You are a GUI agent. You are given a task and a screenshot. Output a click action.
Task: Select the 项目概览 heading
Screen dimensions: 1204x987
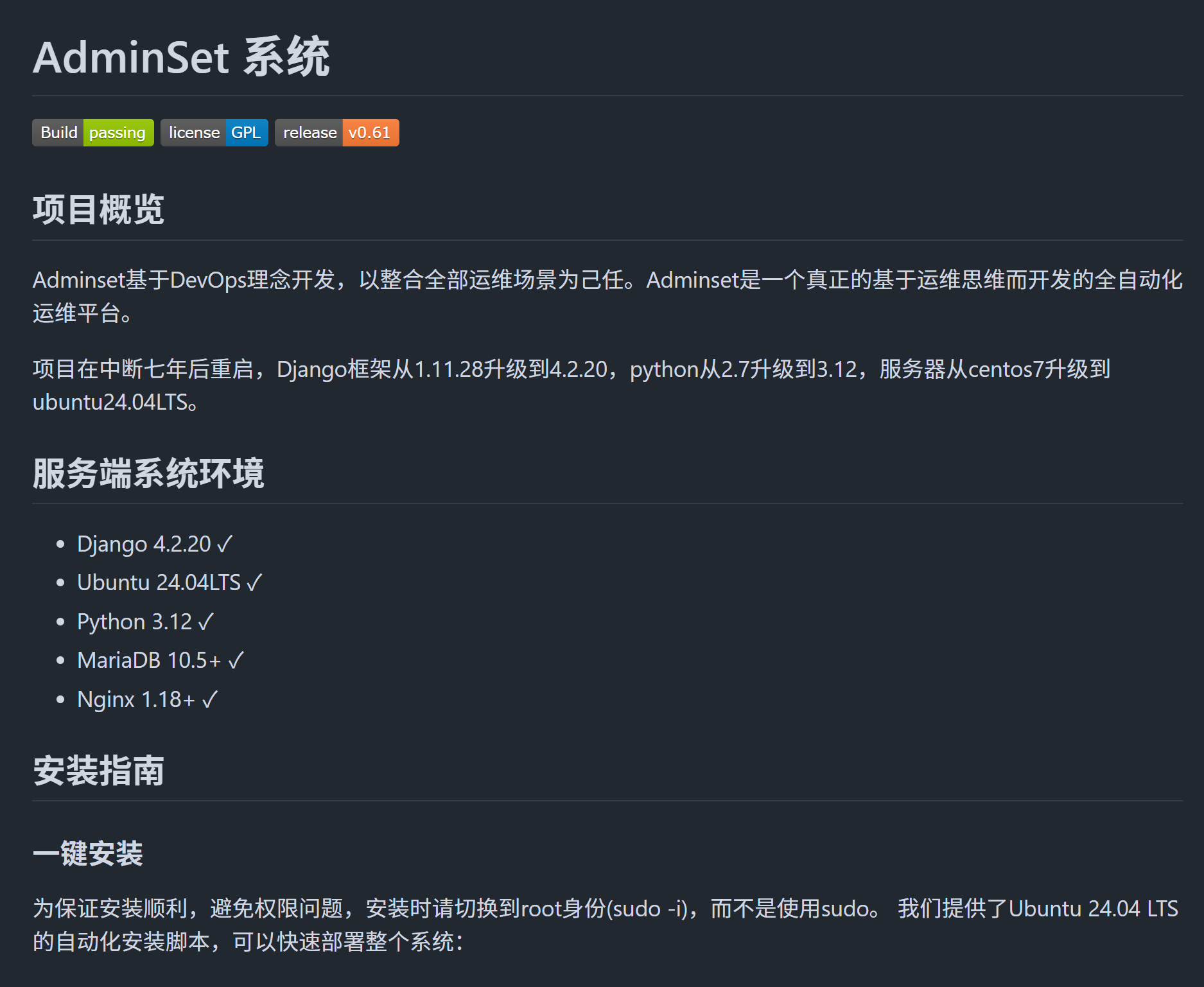(x=98, y=209)
